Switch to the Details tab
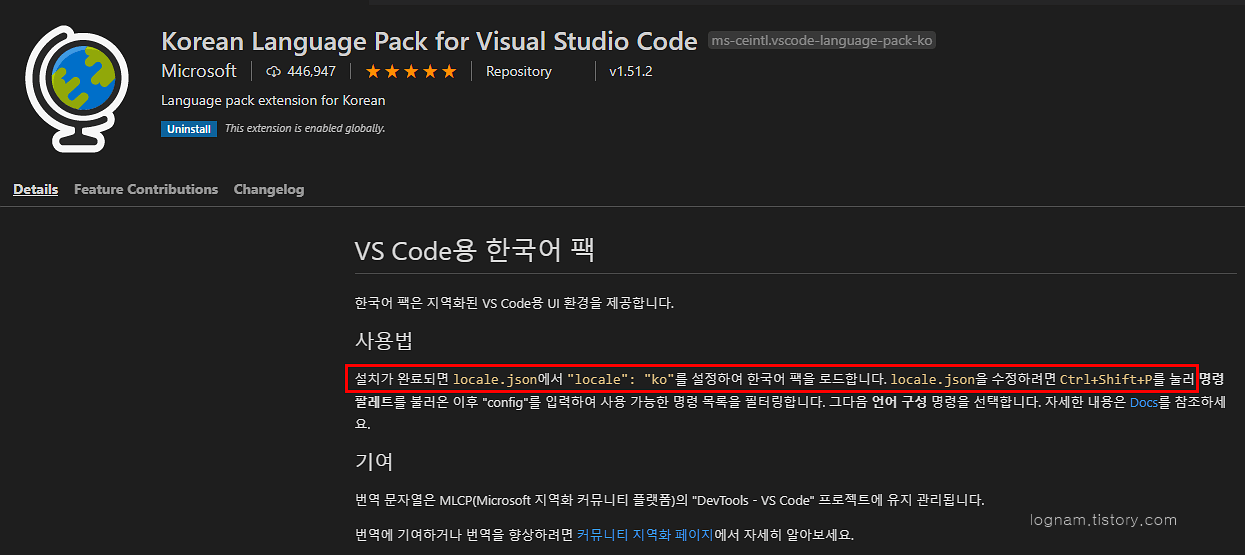Image resolution: width=1245 pixels, height=555 pixels. click(36, 189)
